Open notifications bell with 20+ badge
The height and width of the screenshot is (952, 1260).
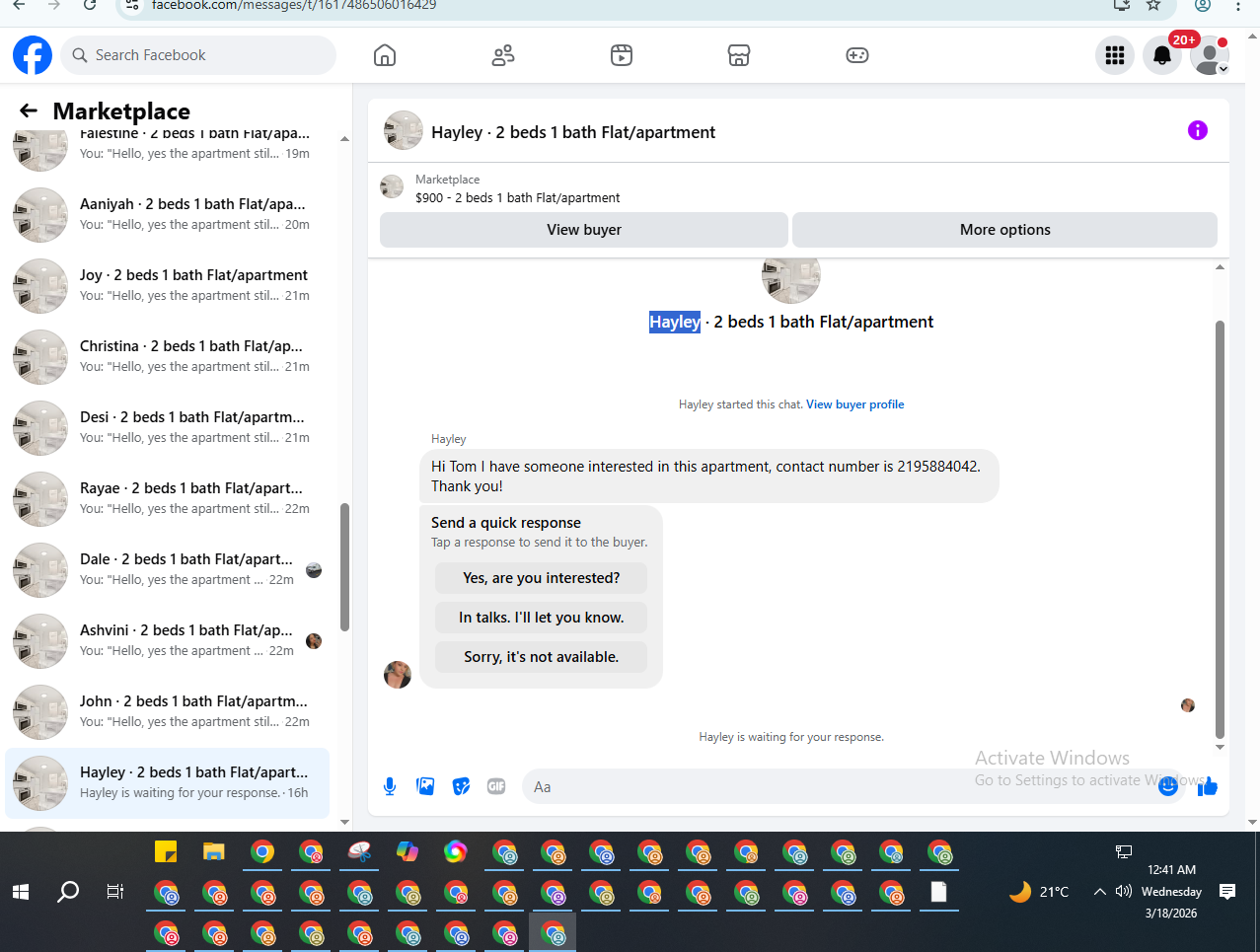[1162, 55]
